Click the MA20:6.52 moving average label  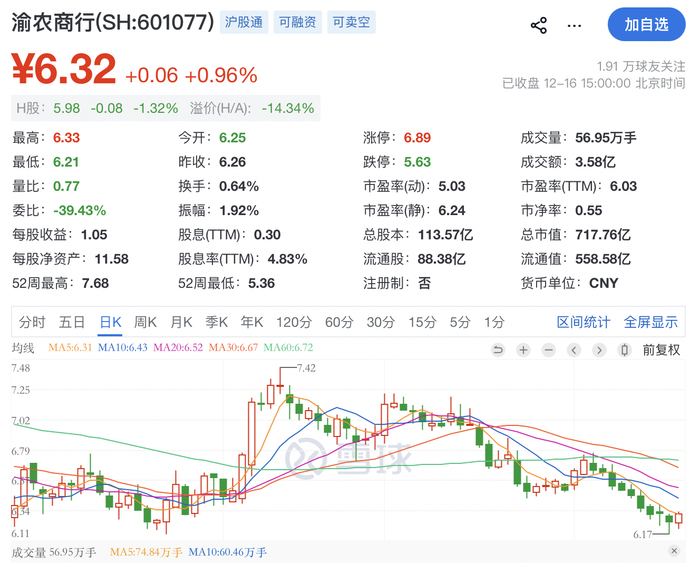pos(178,347)
